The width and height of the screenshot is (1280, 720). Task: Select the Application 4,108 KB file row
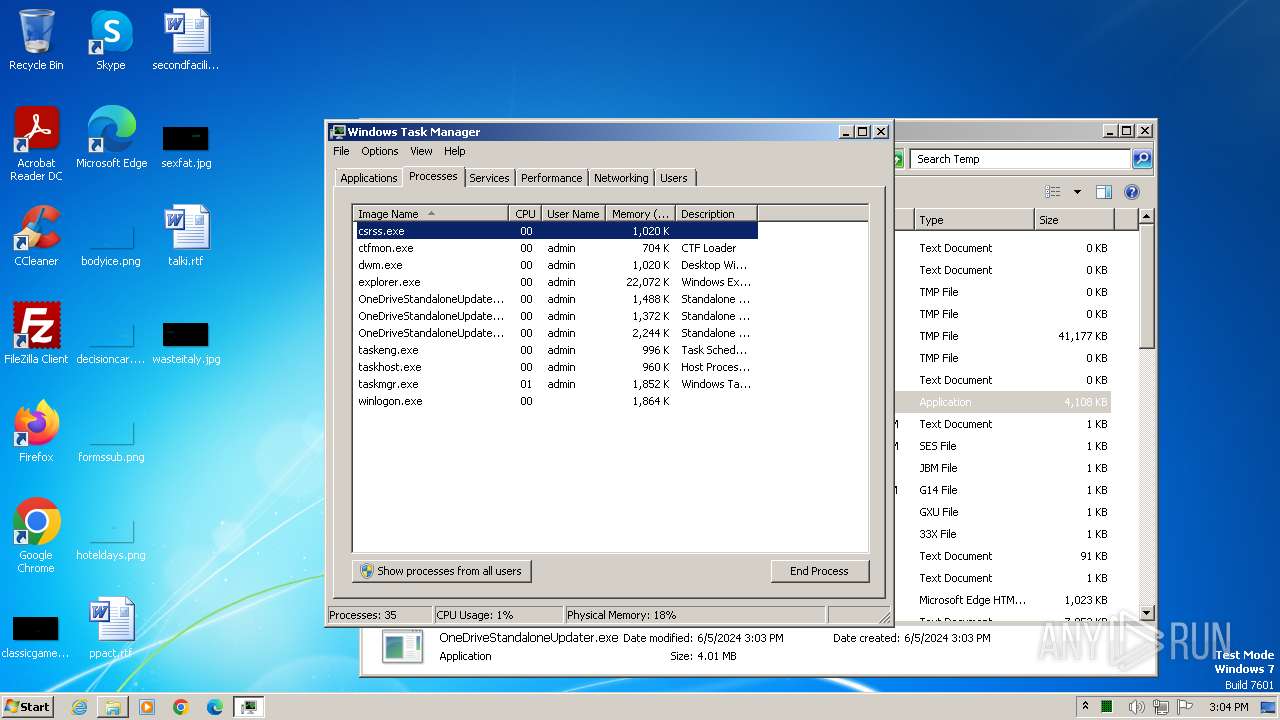pos(1003,402)
